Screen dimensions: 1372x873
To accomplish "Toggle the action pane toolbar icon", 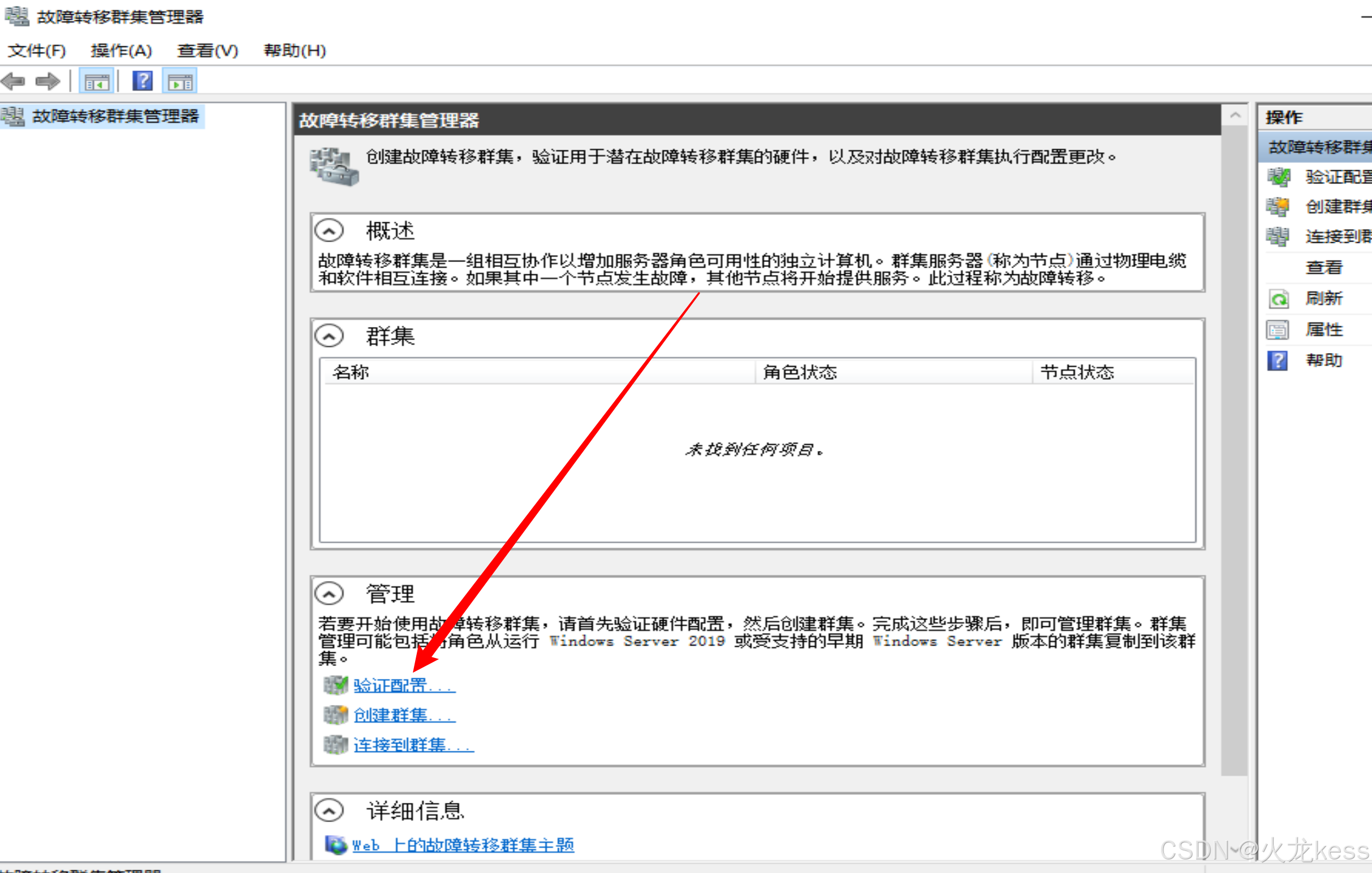I will [x=180, y=81].
